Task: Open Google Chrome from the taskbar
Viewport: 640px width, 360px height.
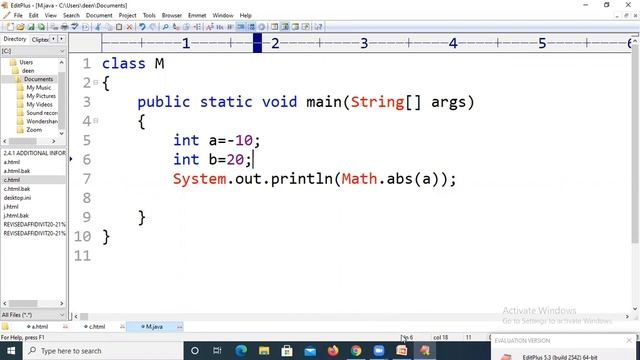Action: [x=356, y=351]
